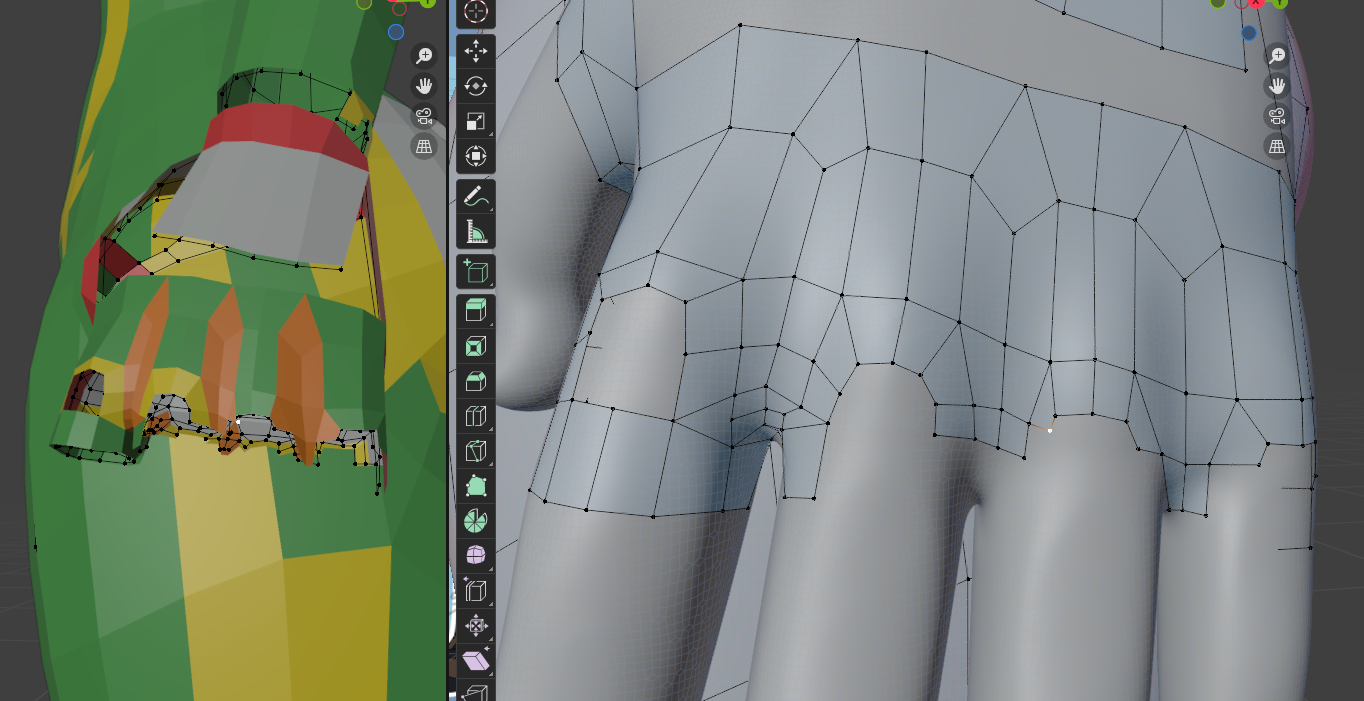Click zoom magnifier in left viewport
This screenshot has width=1364, height=701.
point(424,56)
